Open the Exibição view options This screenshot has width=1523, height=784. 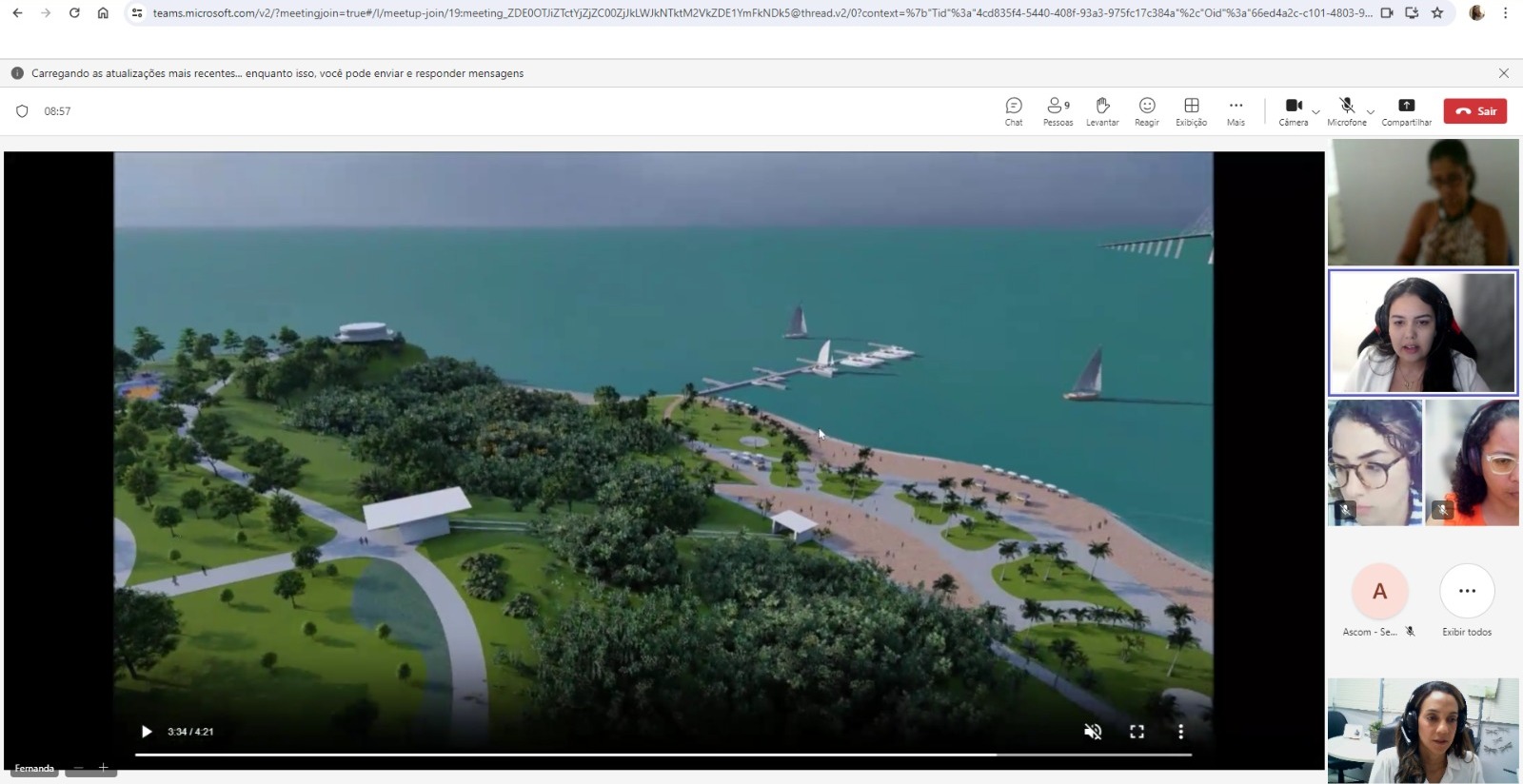[1191, 110]
